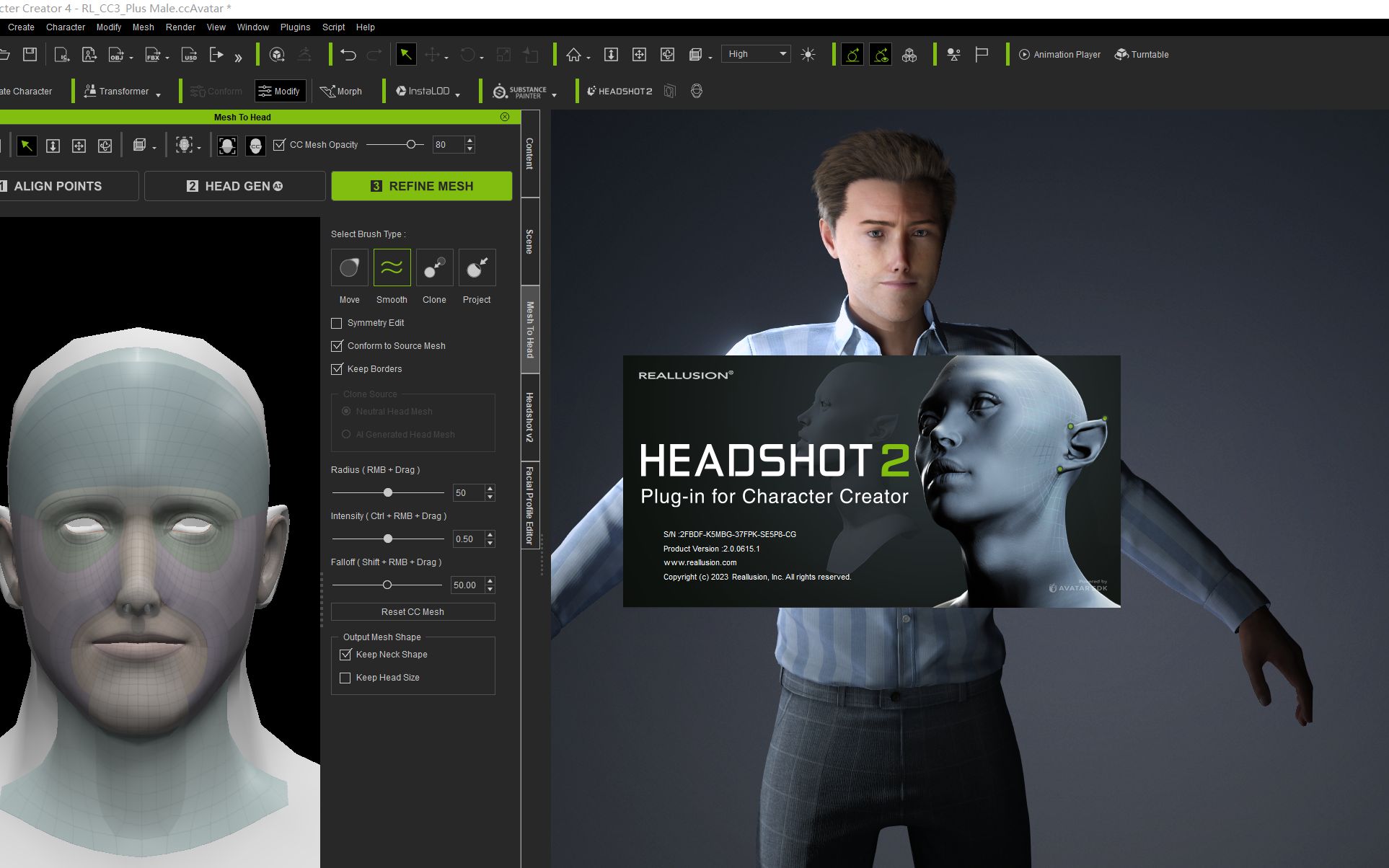This screenshot has width=1389, height=868.
Task: Select the Smooth brush type
Action: tap(391, 267)
